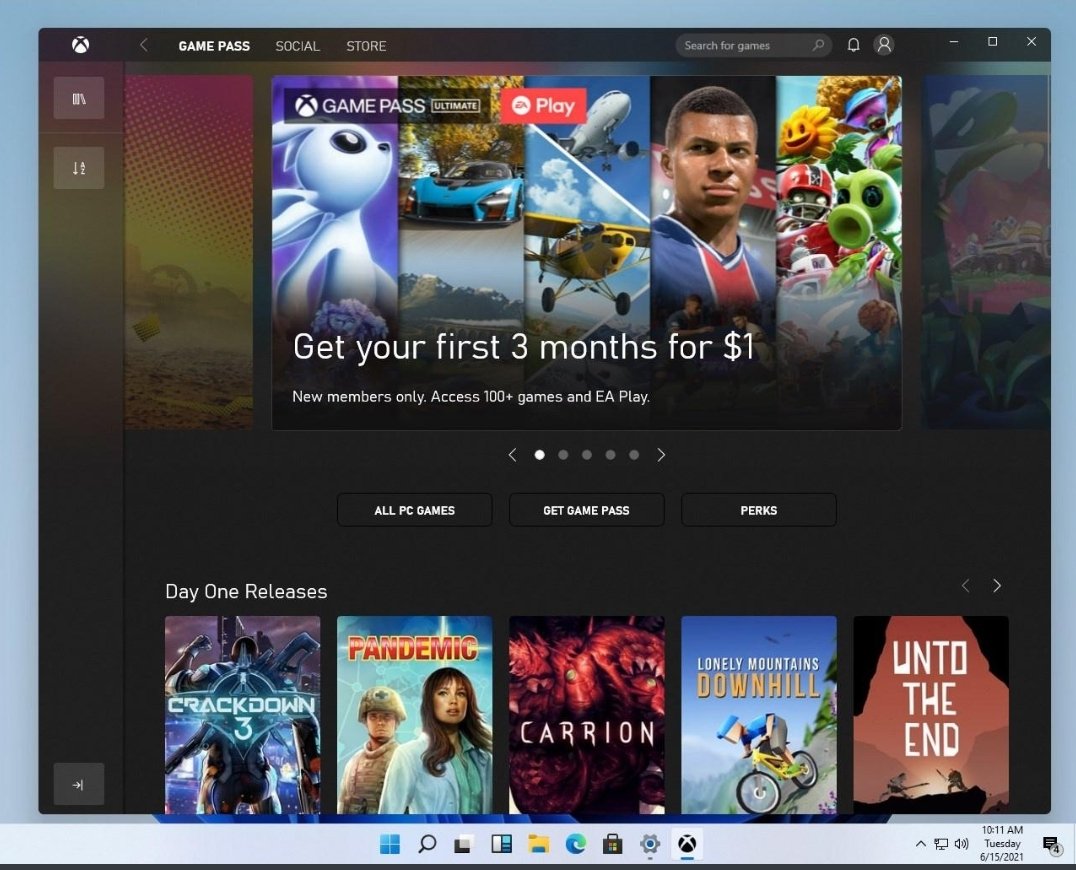The width and height of the screenshot is (1076, 870).
Task: Open the profile account icon
Action: point(885,45)
